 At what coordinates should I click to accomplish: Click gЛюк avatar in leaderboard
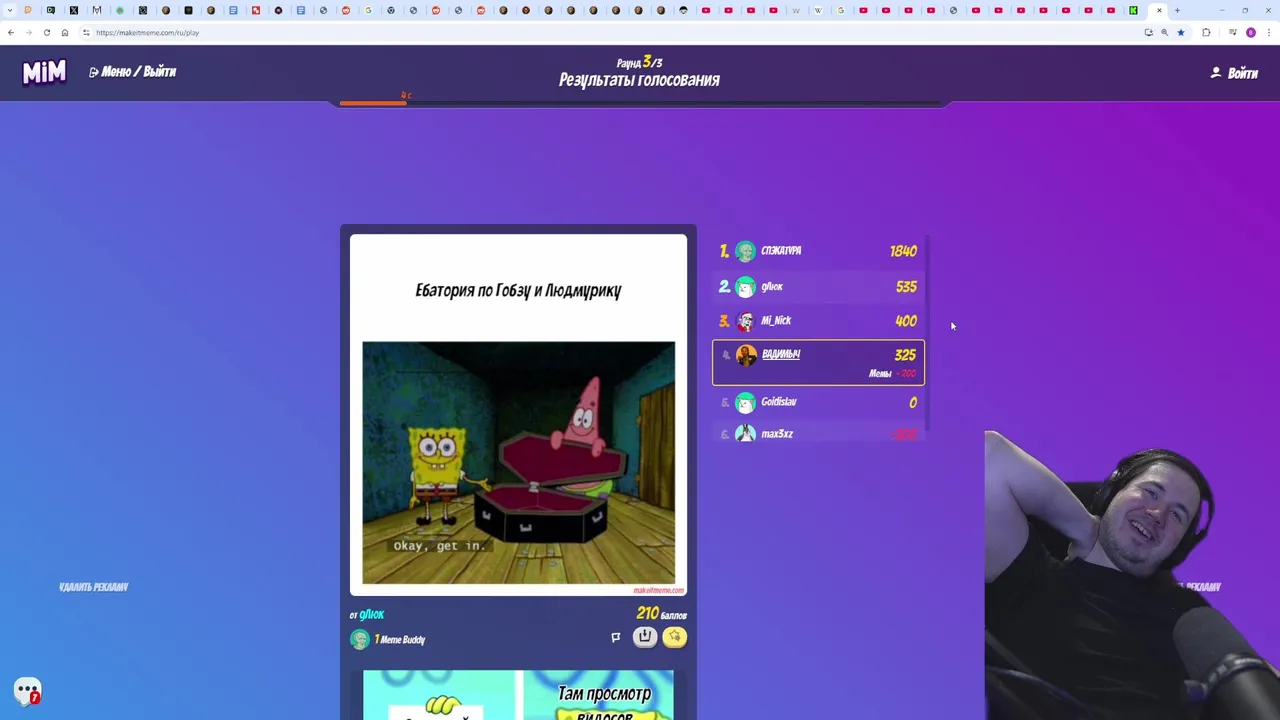point(745,287)
